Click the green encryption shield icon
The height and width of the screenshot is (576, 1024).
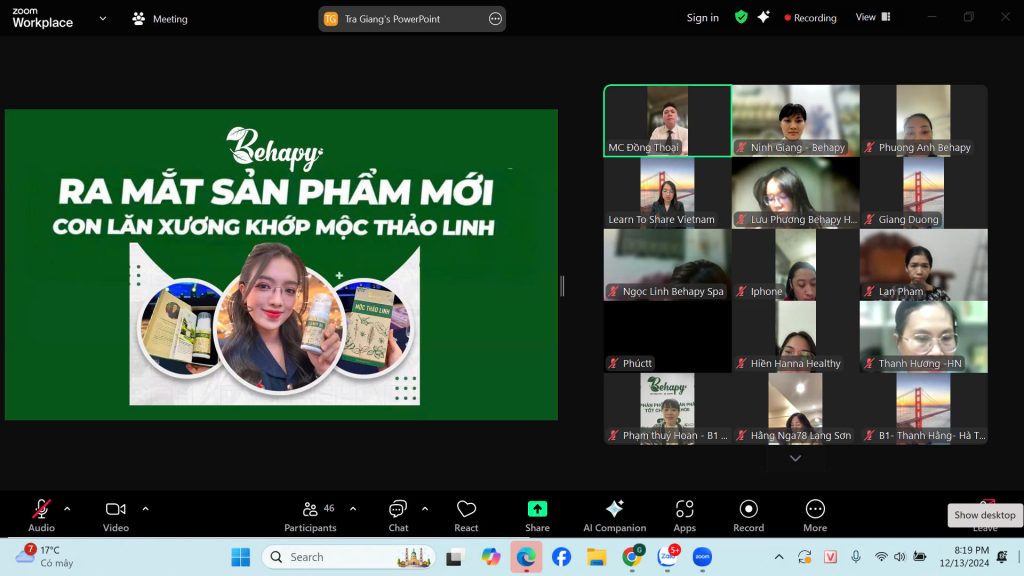pos(741,17)
